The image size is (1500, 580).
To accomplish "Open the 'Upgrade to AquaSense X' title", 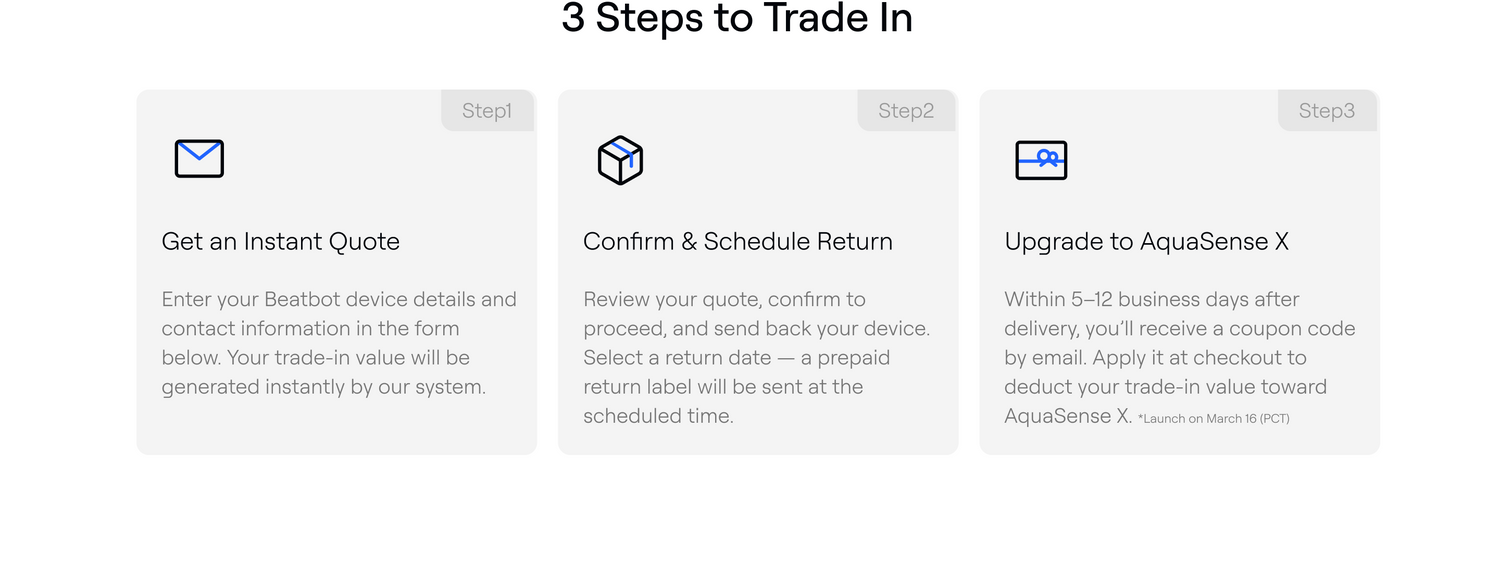I will (1146, 241).
